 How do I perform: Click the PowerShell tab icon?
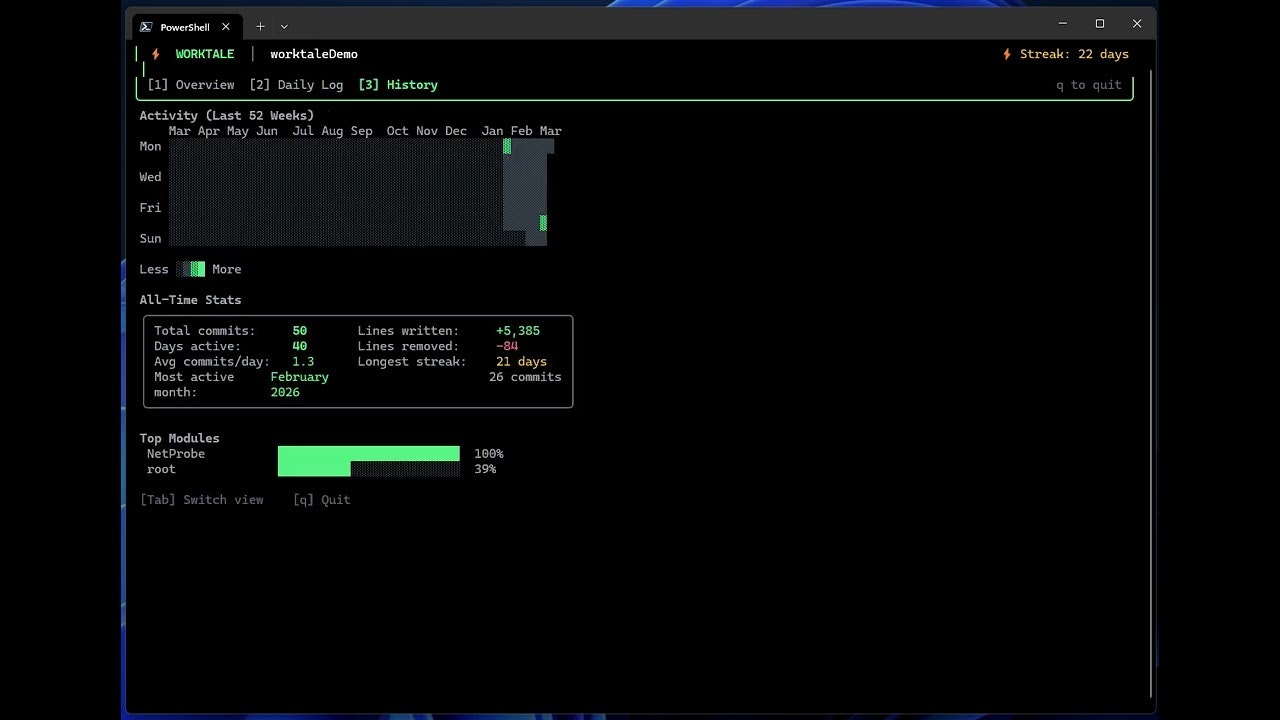click(x=146, y=27)
